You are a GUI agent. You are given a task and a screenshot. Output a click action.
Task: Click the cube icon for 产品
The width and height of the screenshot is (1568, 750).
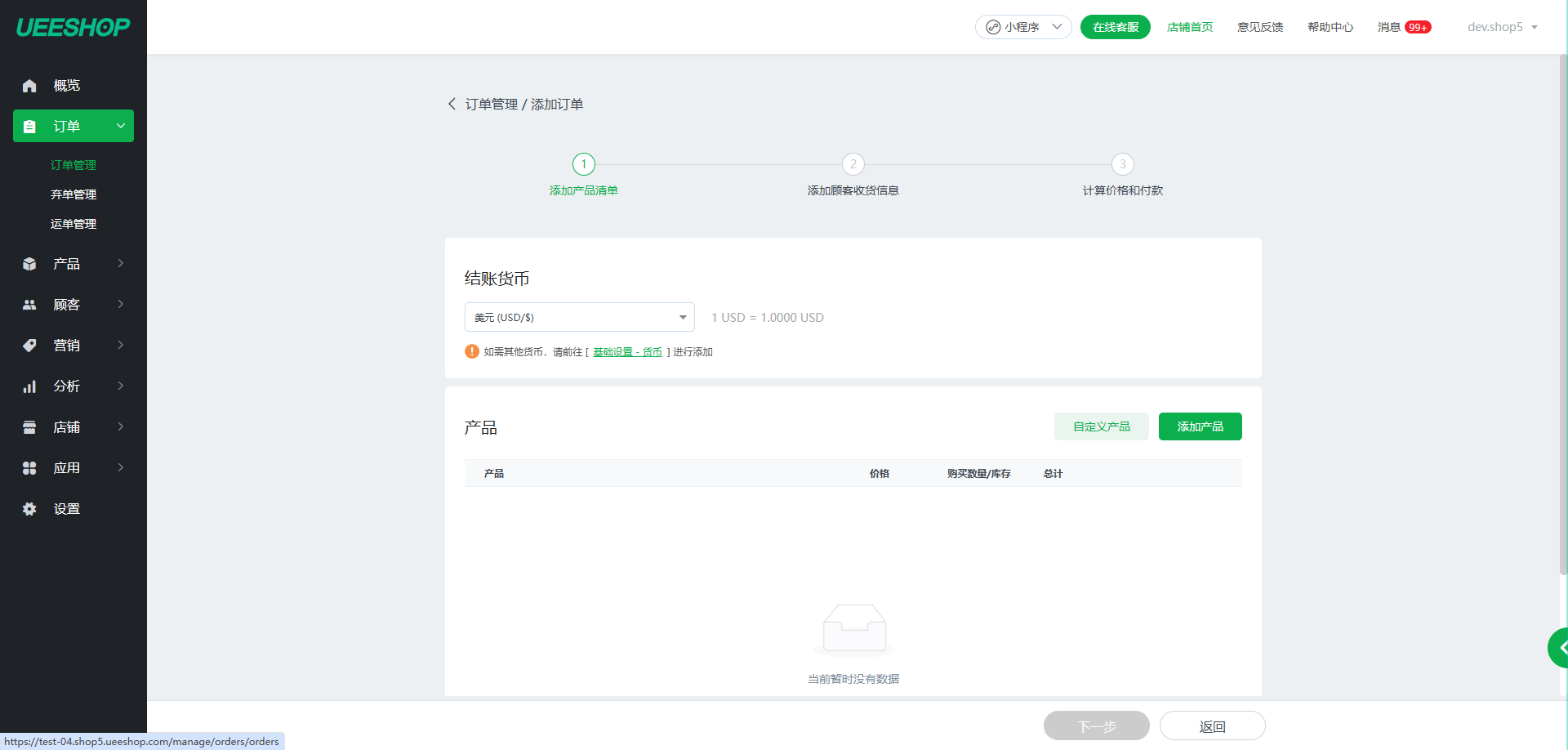click(29, 264)
